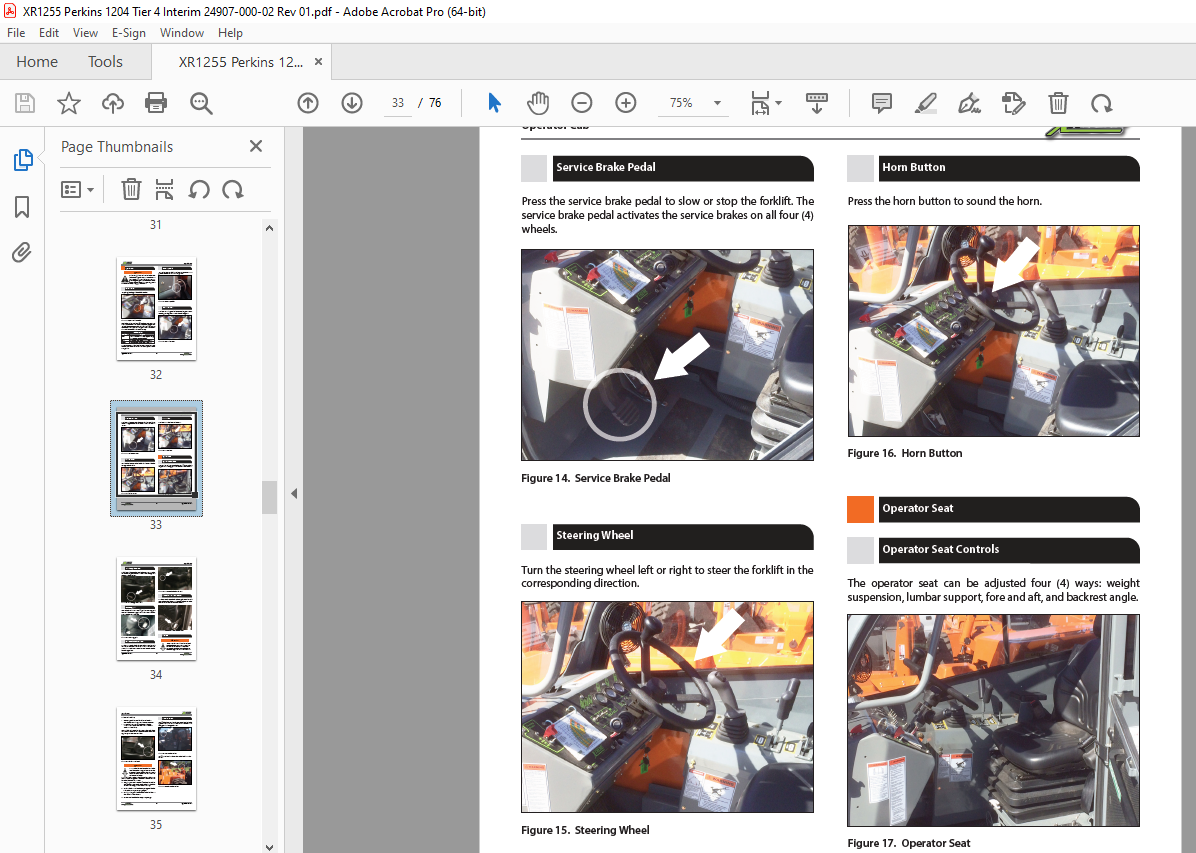Click the Operator Seat Controls heading
This screenshot has width=1196, height=853.
(x=940, y=549)
